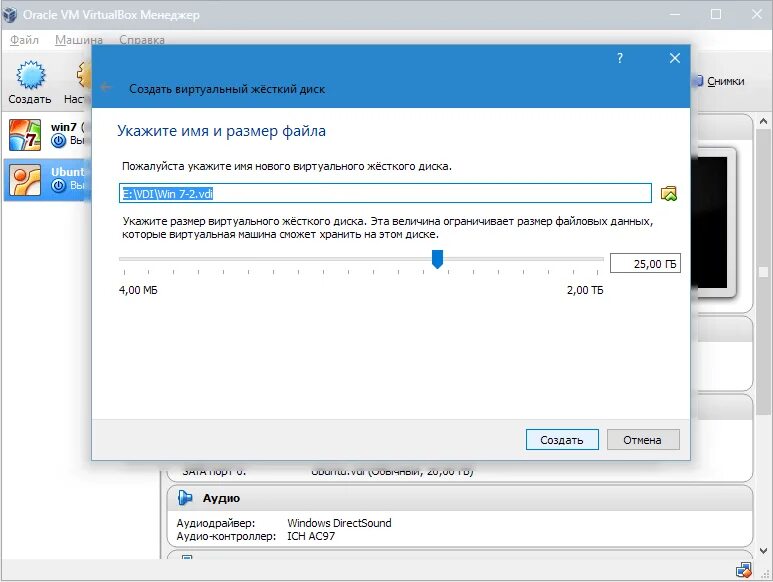Open the Справка menu

pyautogui.click(x=142, y=39)
